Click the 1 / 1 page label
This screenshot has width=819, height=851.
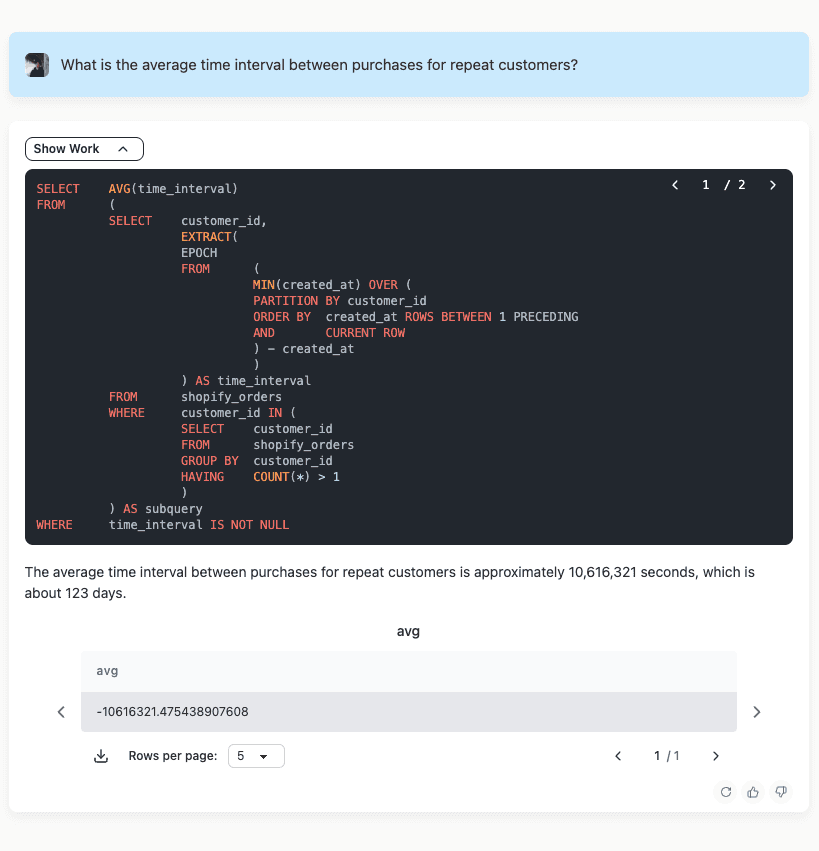(x=666, y=756)
